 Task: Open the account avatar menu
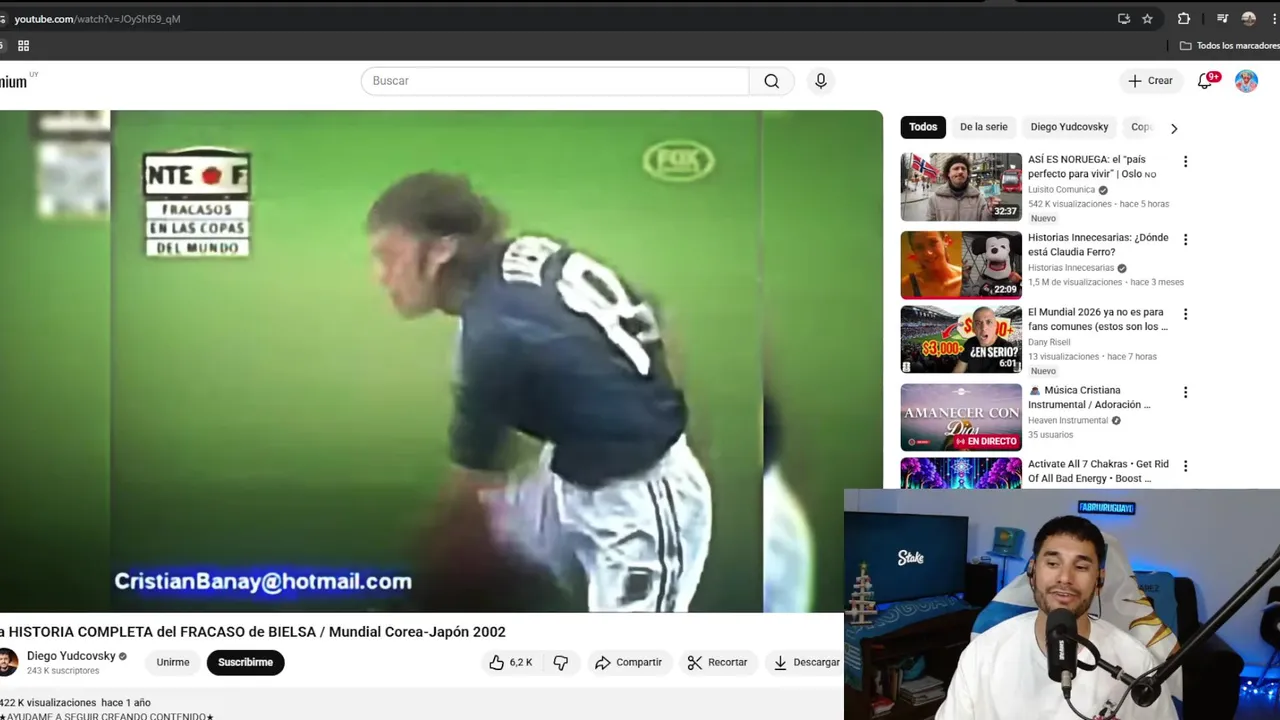1246,81
